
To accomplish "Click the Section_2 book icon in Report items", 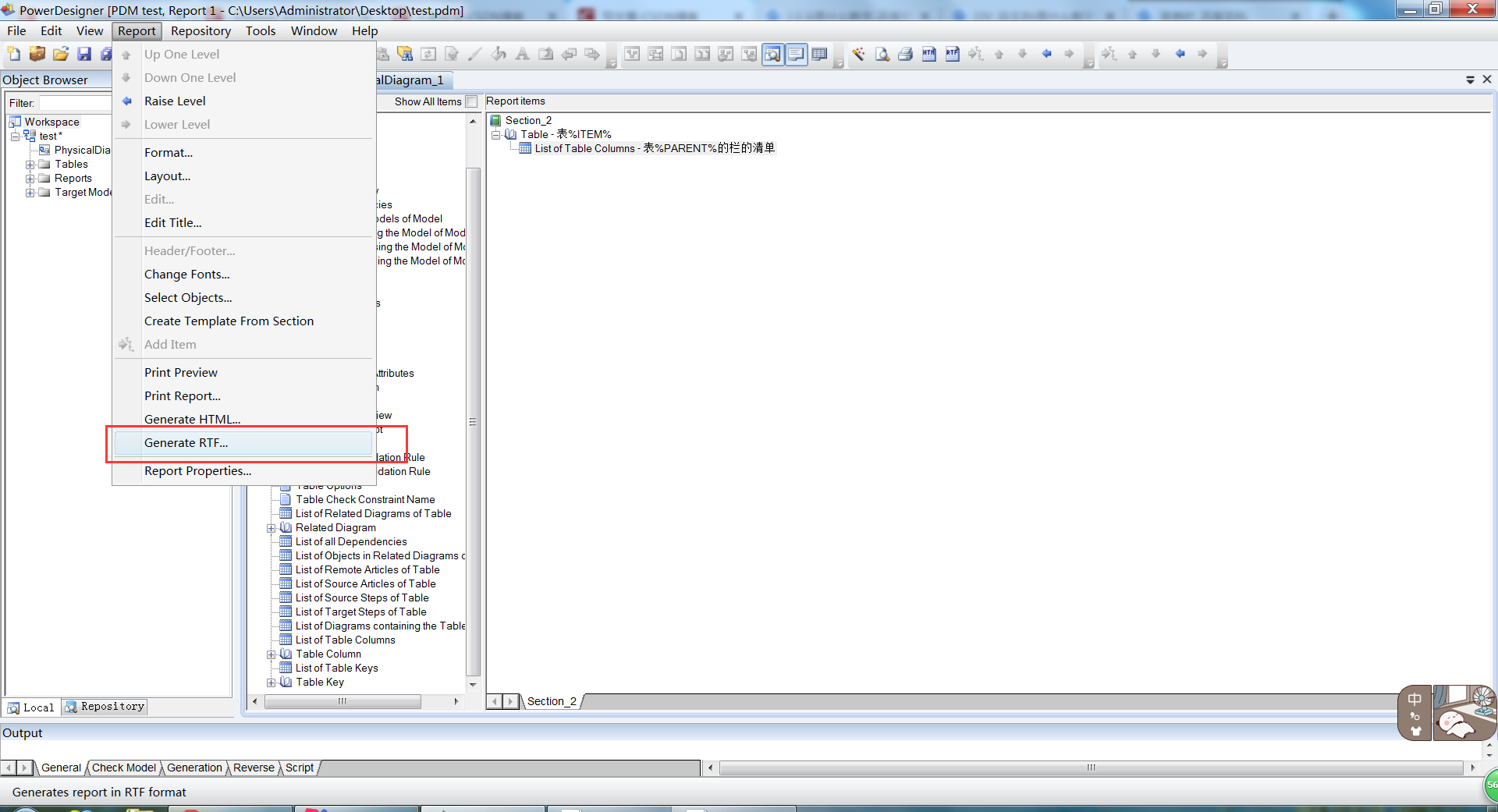I will pyautogui.click(x=495, y=120).
